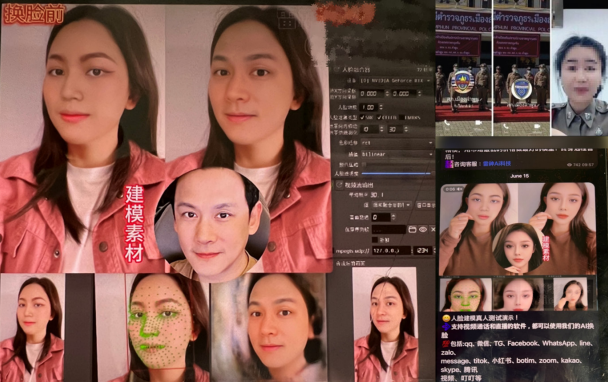This screenshot has width=608, height=382.
Task: Clear save sequence path with X icon
Action: (433, 230)
